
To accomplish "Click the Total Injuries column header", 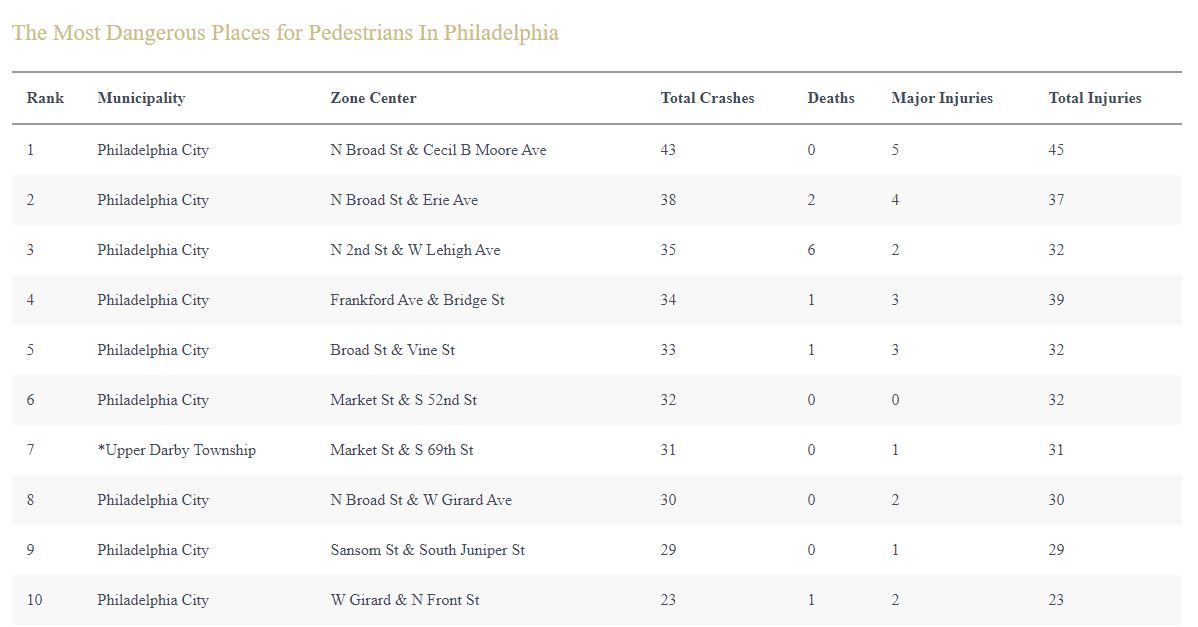I will [x=1094, y=98].
